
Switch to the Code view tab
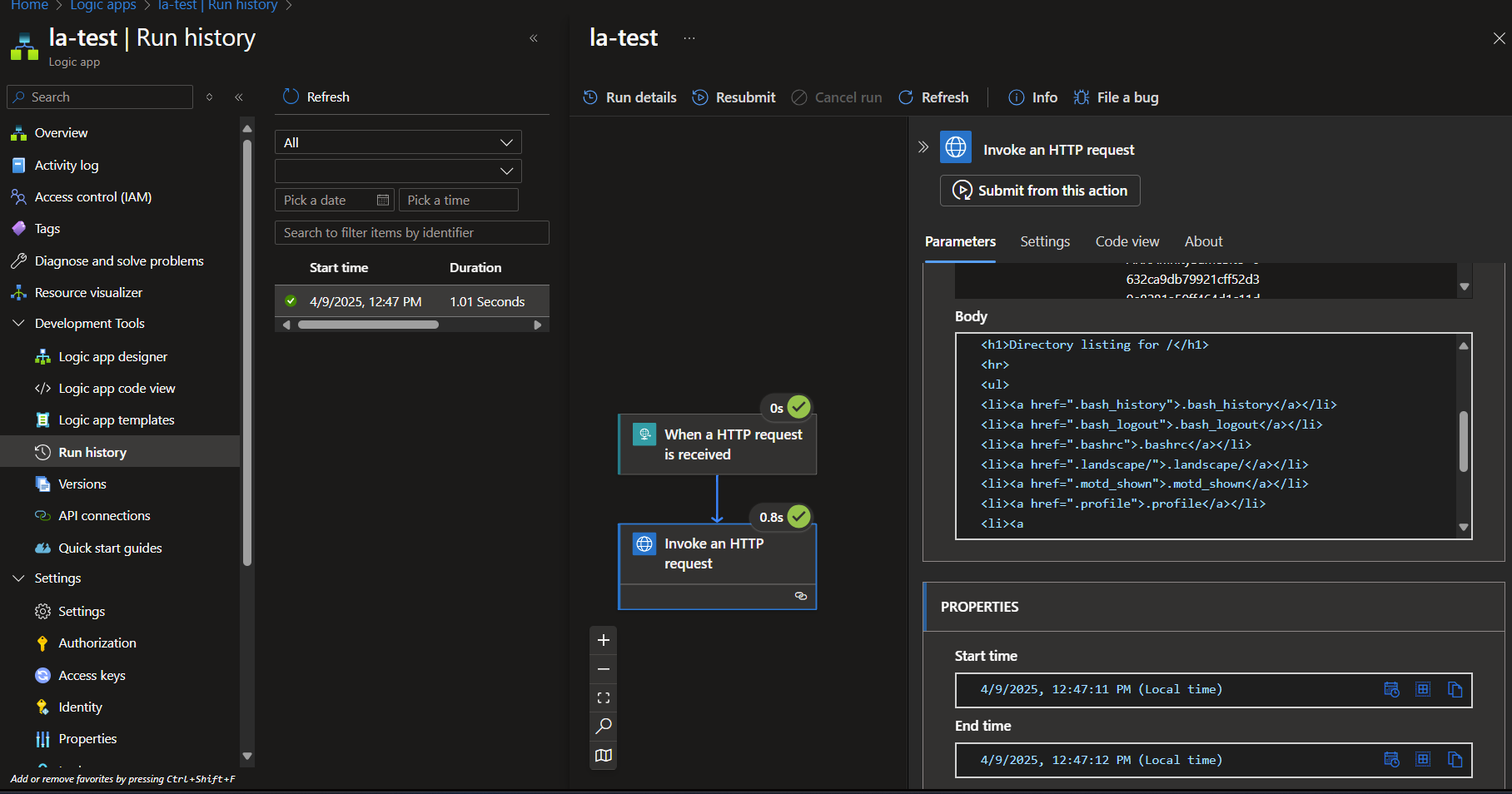[x=1127, y=241]
